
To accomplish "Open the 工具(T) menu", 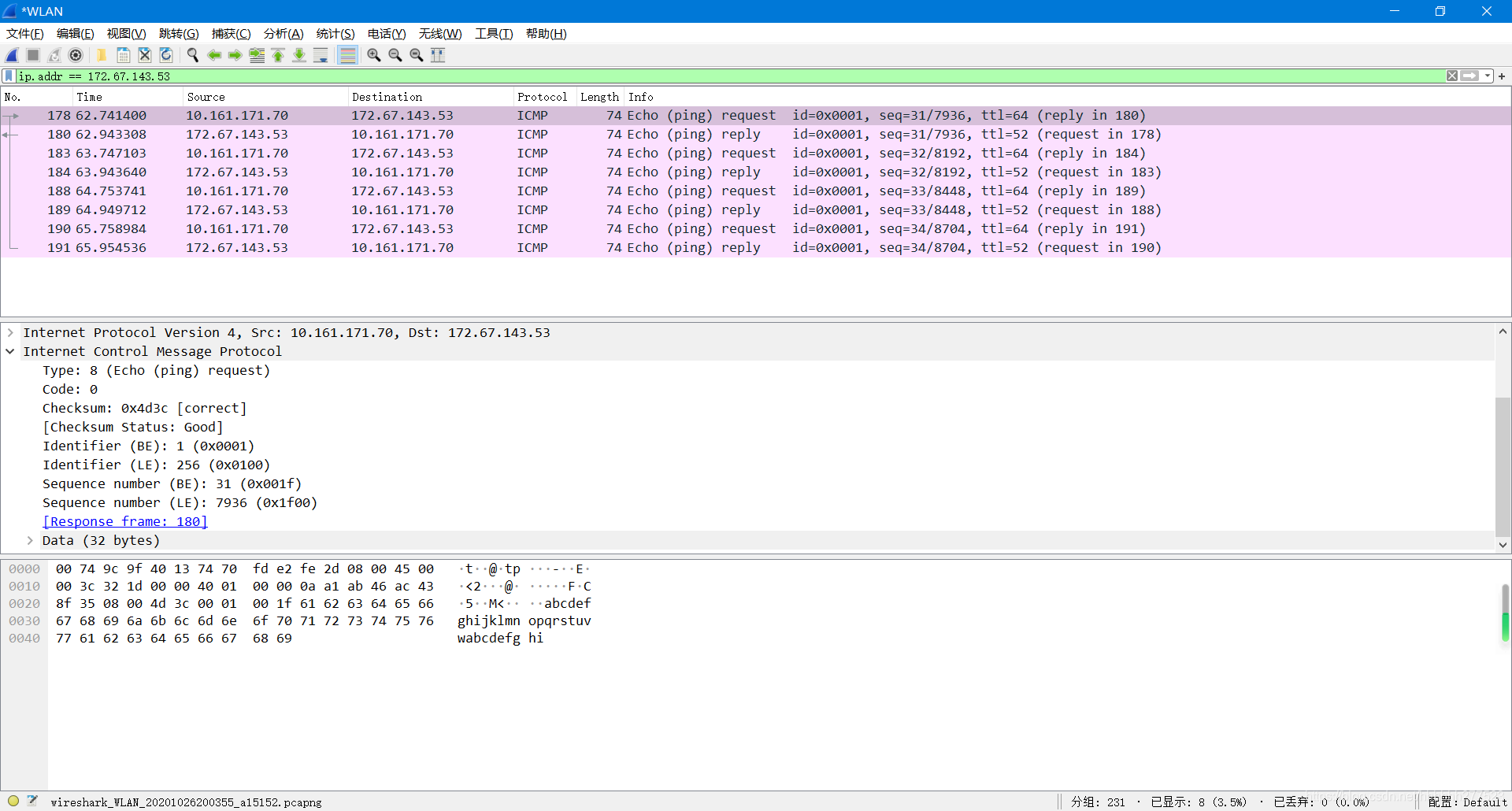I will tap(494, 34).
